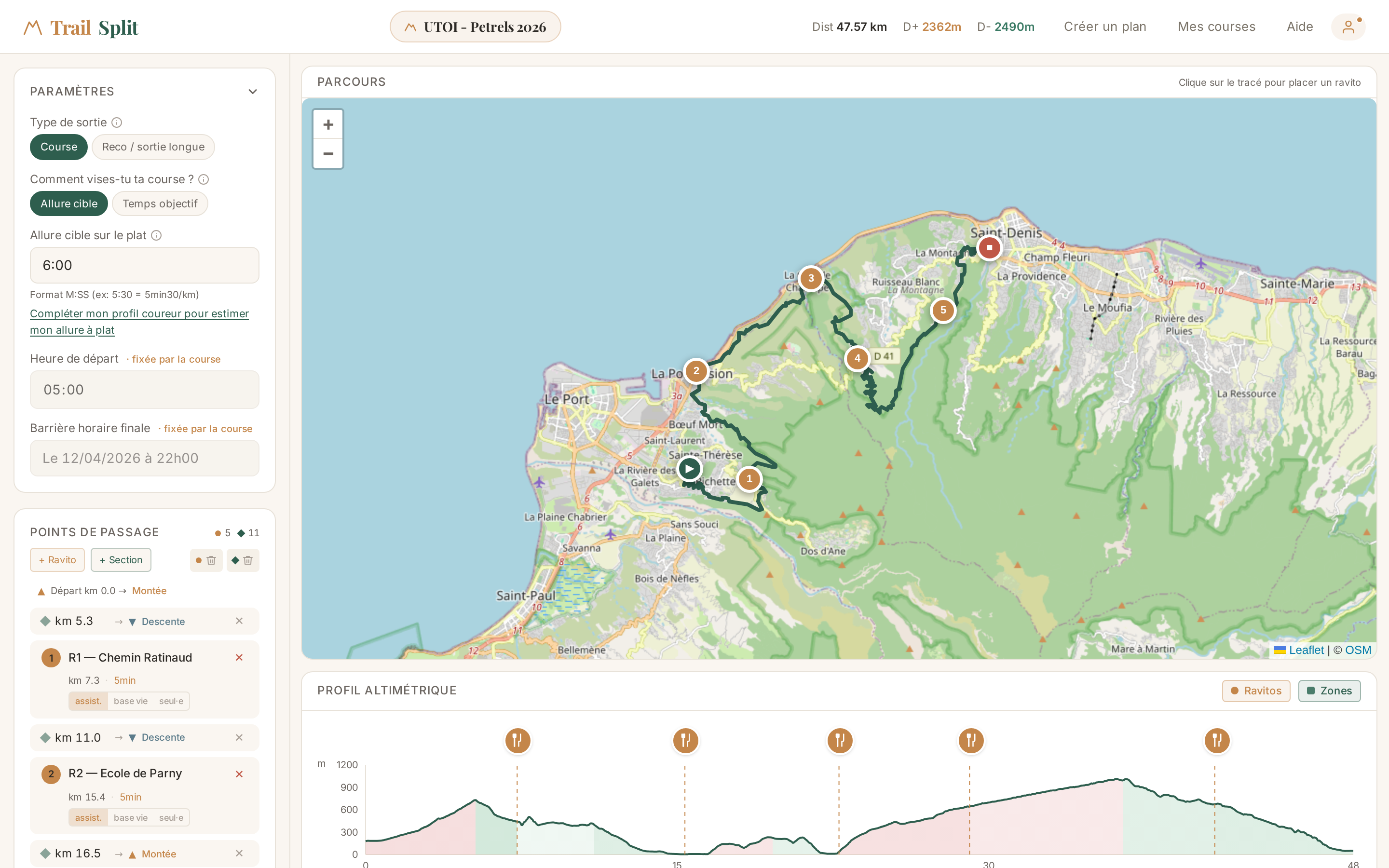Image resolution: width=1389 pixels, height=868 pixels.
Task: Remove R2 Ecole de Parny ravito
Action: [x=239, y=774]
